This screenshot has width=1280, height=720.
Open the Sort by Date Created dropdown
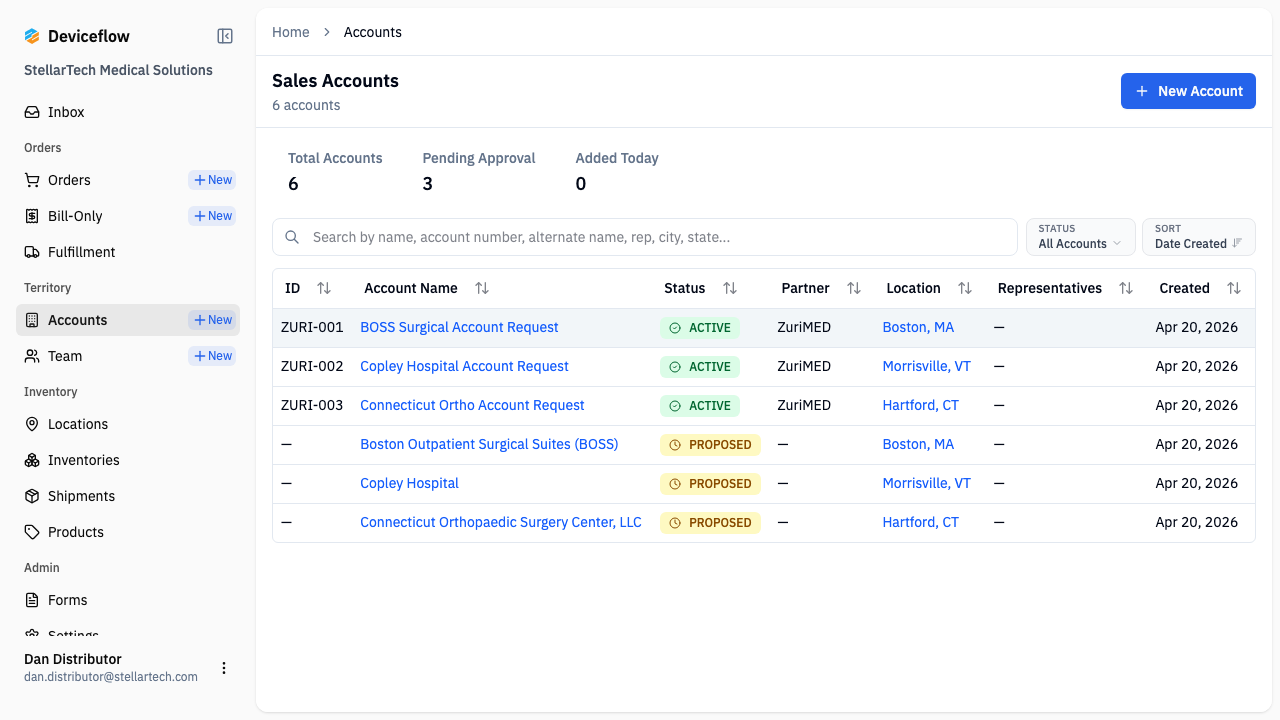[x=1198, y=237]
